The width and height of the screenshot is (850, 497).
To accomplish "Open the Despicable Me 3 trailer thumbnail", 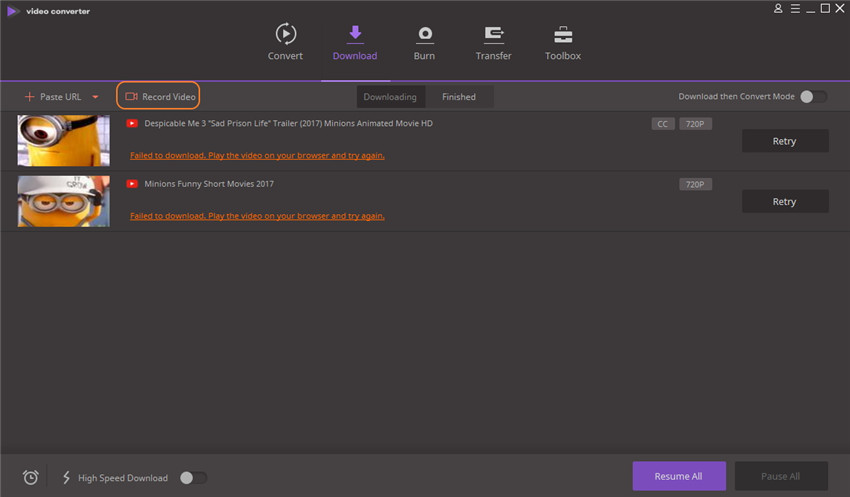I will (x=63, y=140).
